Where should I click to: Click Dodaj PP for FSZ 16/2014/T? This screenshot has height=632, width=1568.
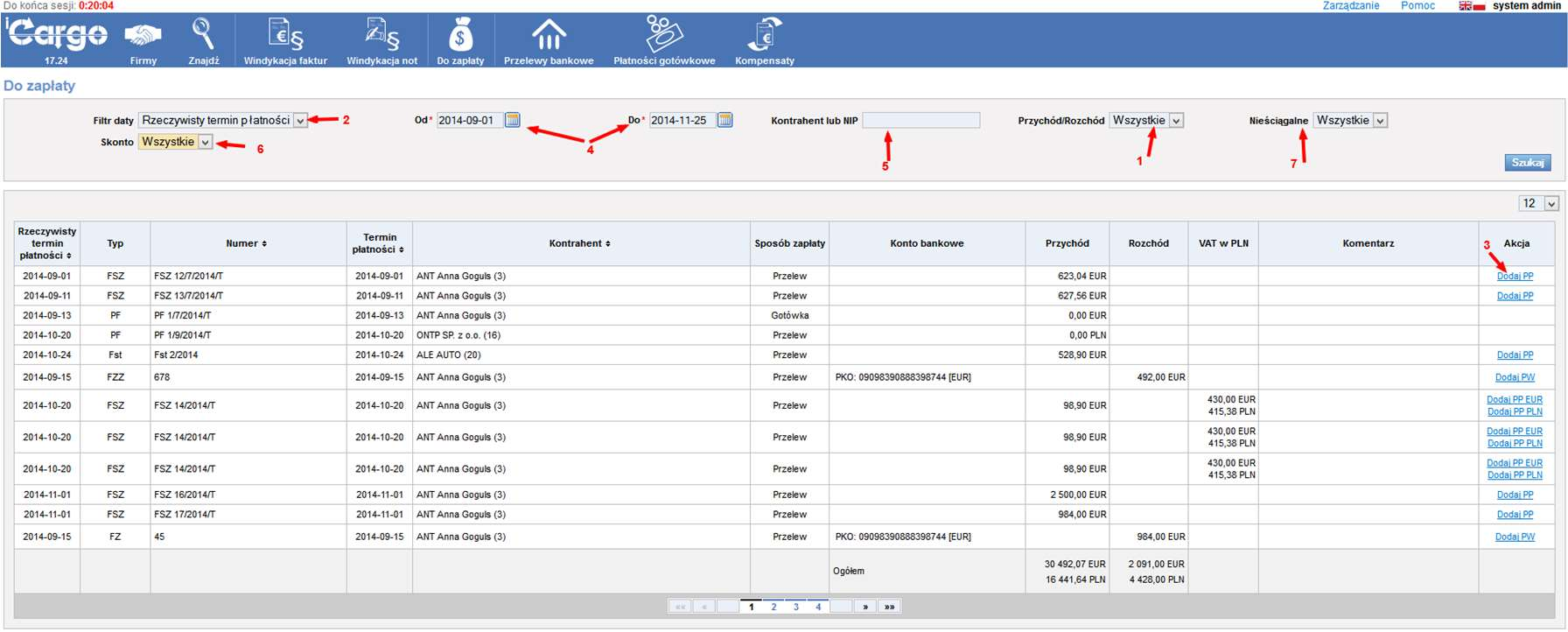(x=1515, y=495)
